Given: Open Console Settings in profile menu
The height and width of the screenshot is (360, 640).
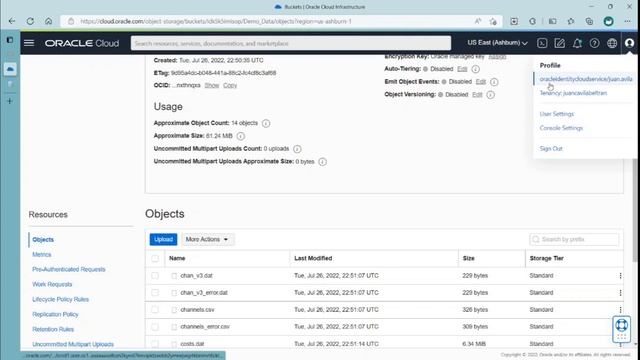Looking at the screenshot, I should pyautogui.click(x=561, y=128).
